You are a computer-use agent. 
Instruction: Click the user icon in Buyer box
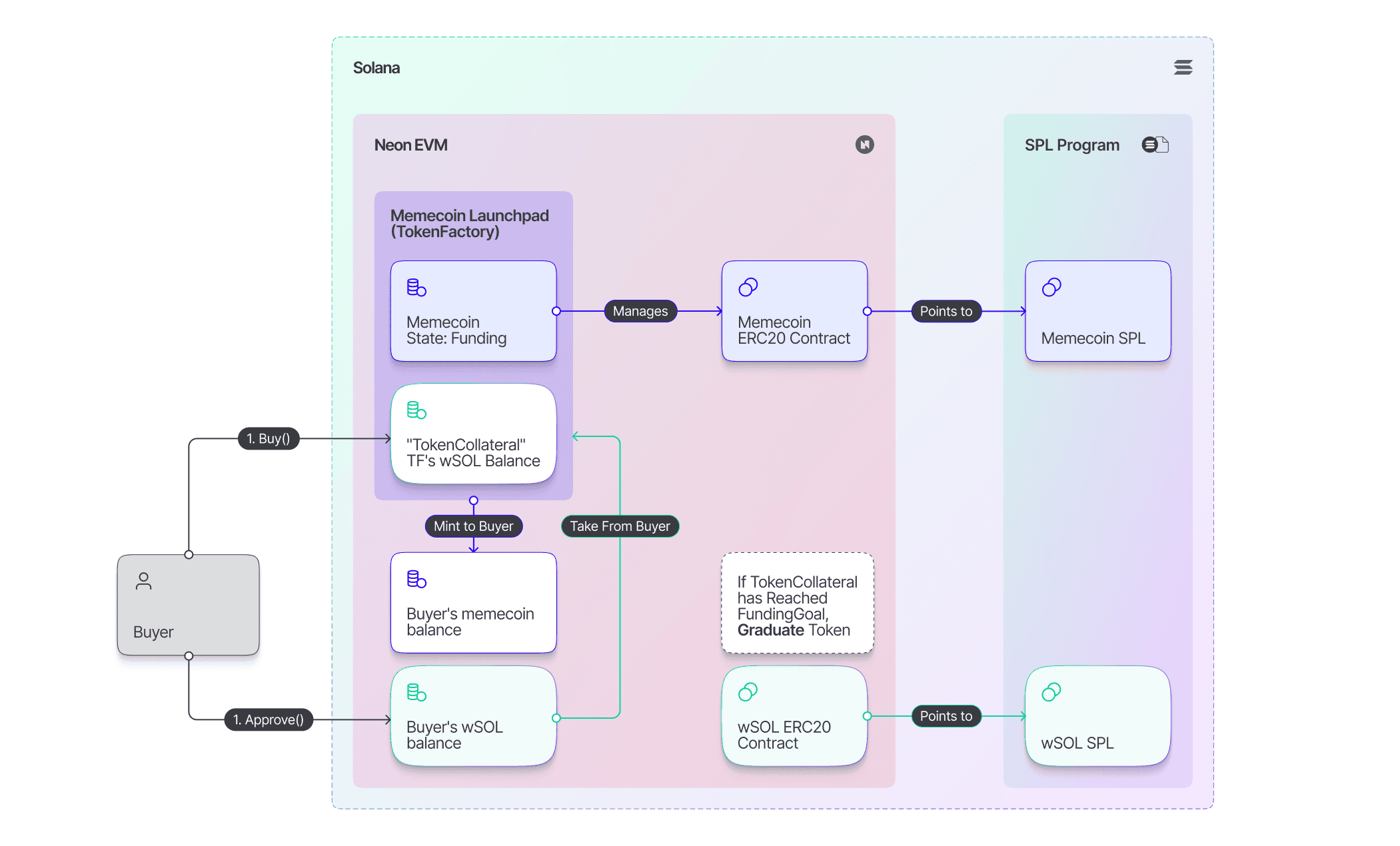click(143, 581)
